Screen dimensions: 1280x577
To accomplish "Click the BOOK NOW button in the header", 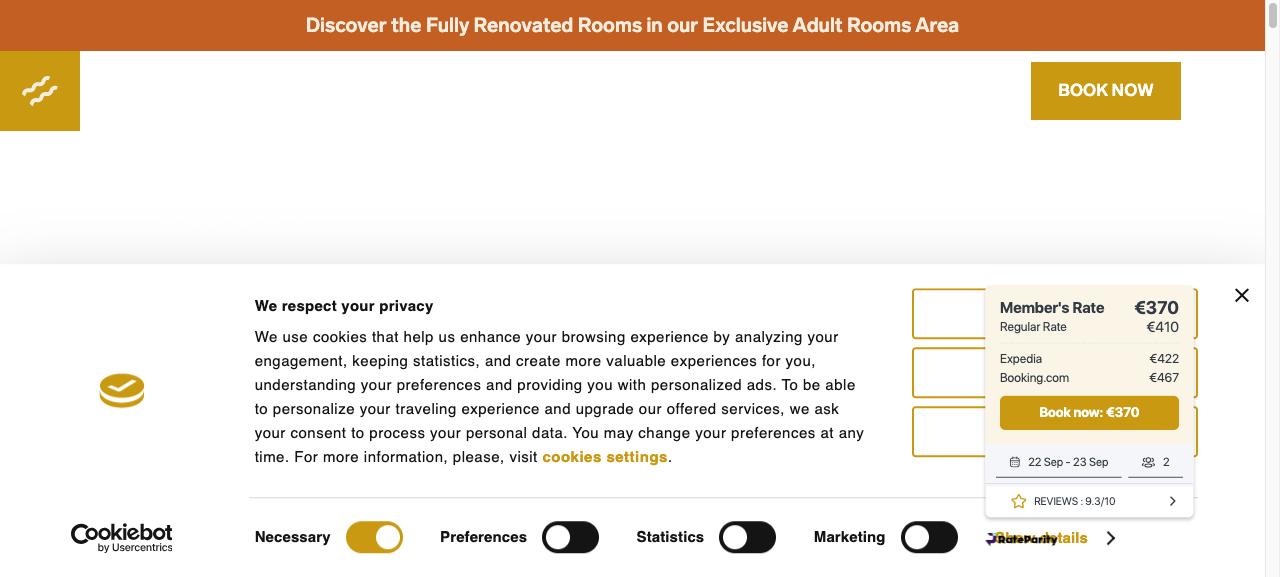I will tap(1106, 91).
